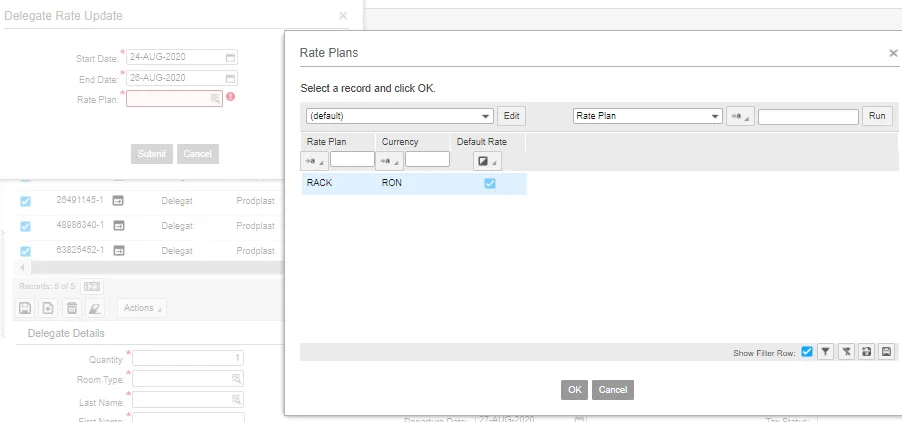Click reservation number 63825452-1
The height and width of the screenshot is (422, 902).
[80, 250]
